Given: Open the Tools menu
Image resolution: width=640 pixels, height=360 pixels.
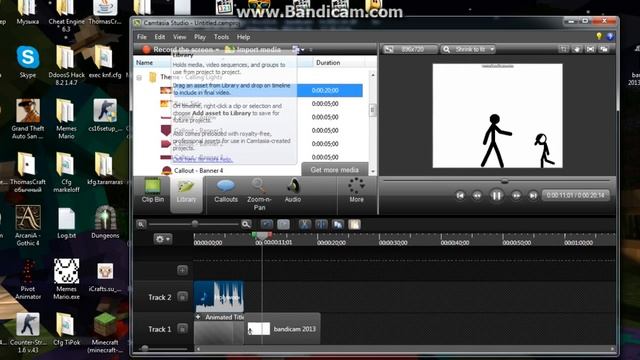Looking at the screenshot, I should (221, 37).
